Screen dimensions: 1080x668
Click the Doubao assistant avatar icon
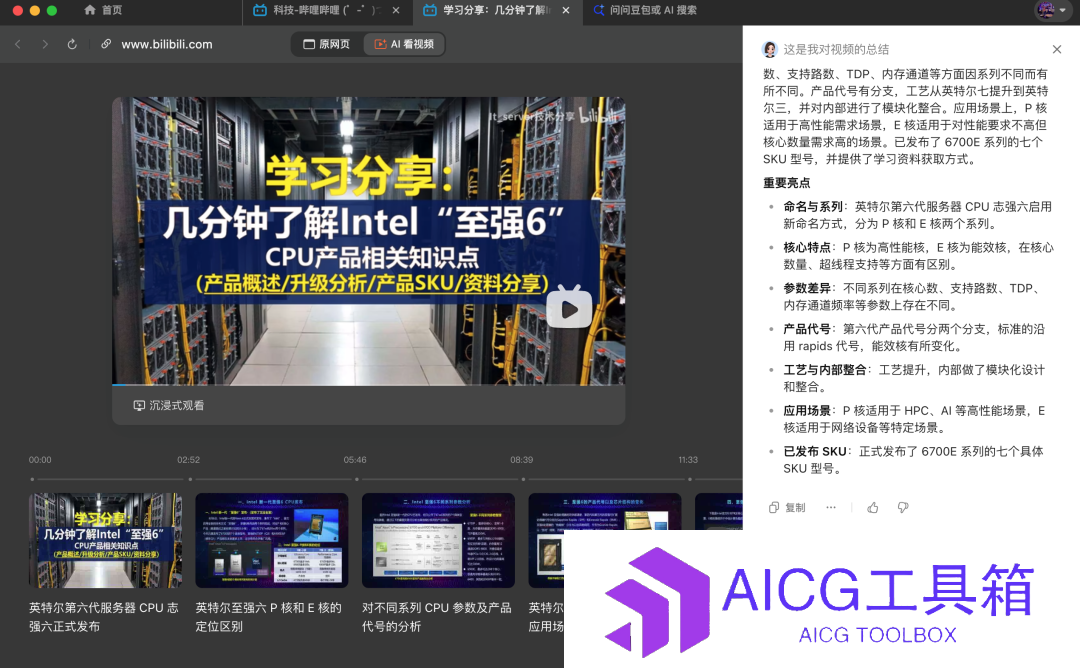[770, 50]
